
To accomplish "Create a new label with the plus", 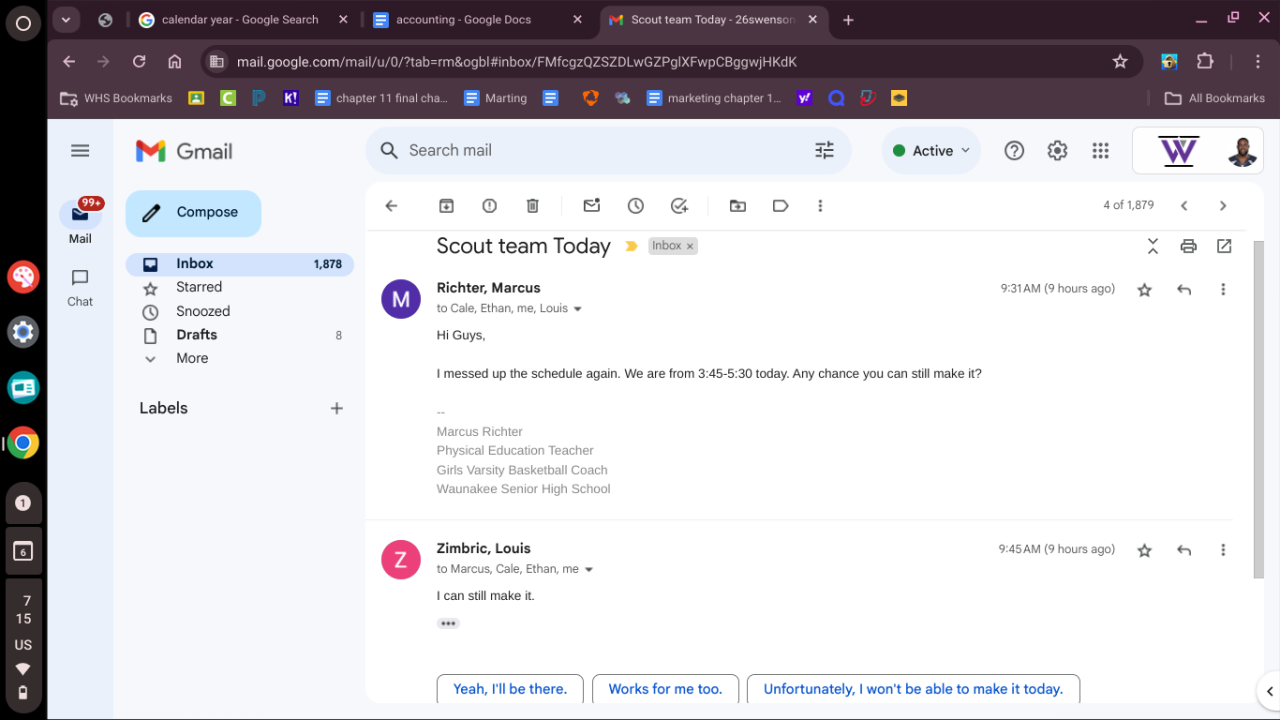I will 337,408.
